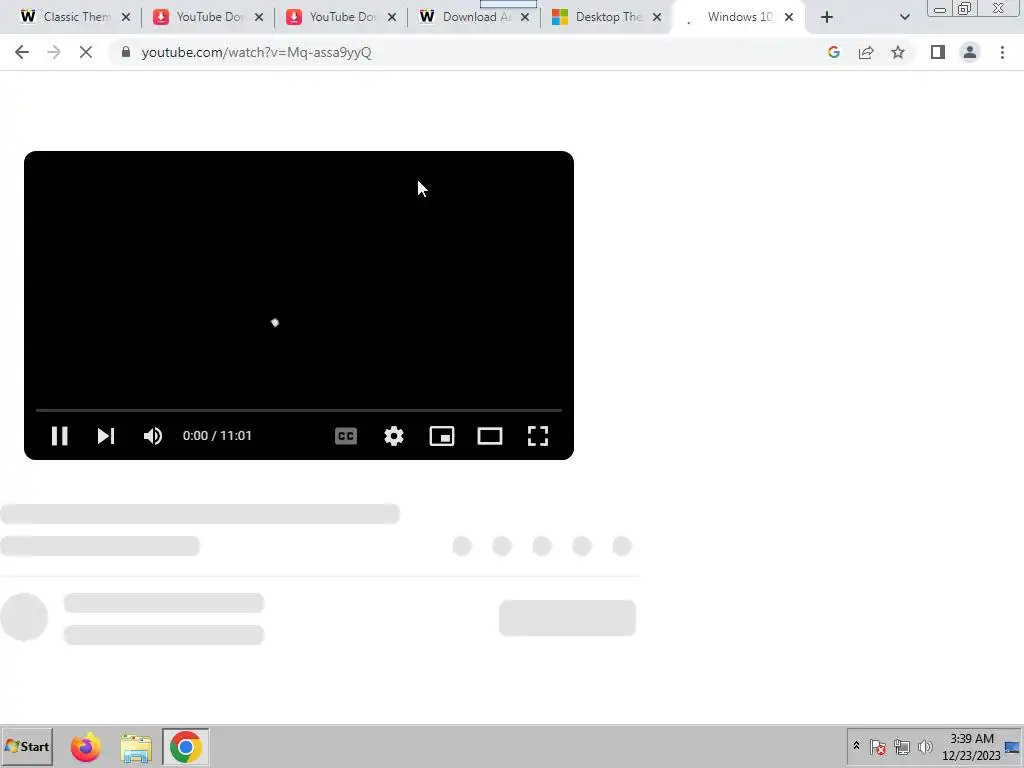Click the video time display 0:00 / 11:01
The width and height of the screenshot is (1024, 768).
coord(217,436)
